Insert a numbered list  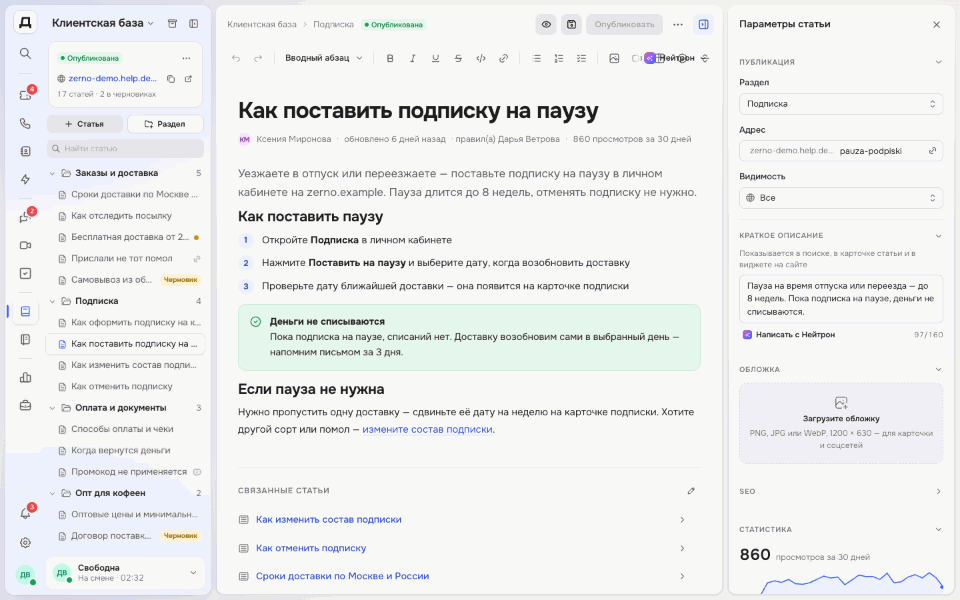(x=559, y=58)
